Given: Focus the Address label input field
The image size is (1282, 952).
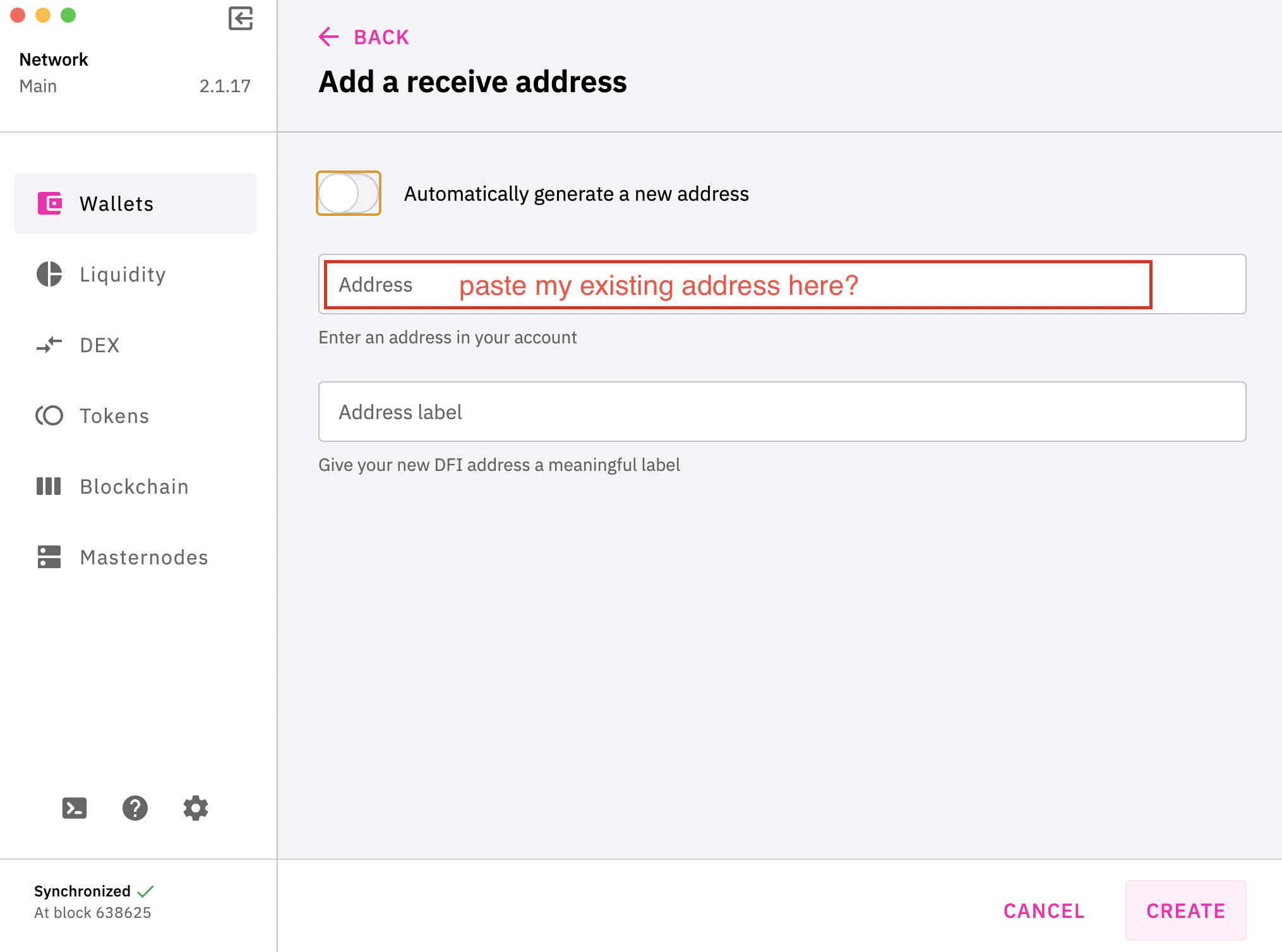Looking at the screenshot, I should 782,412.
